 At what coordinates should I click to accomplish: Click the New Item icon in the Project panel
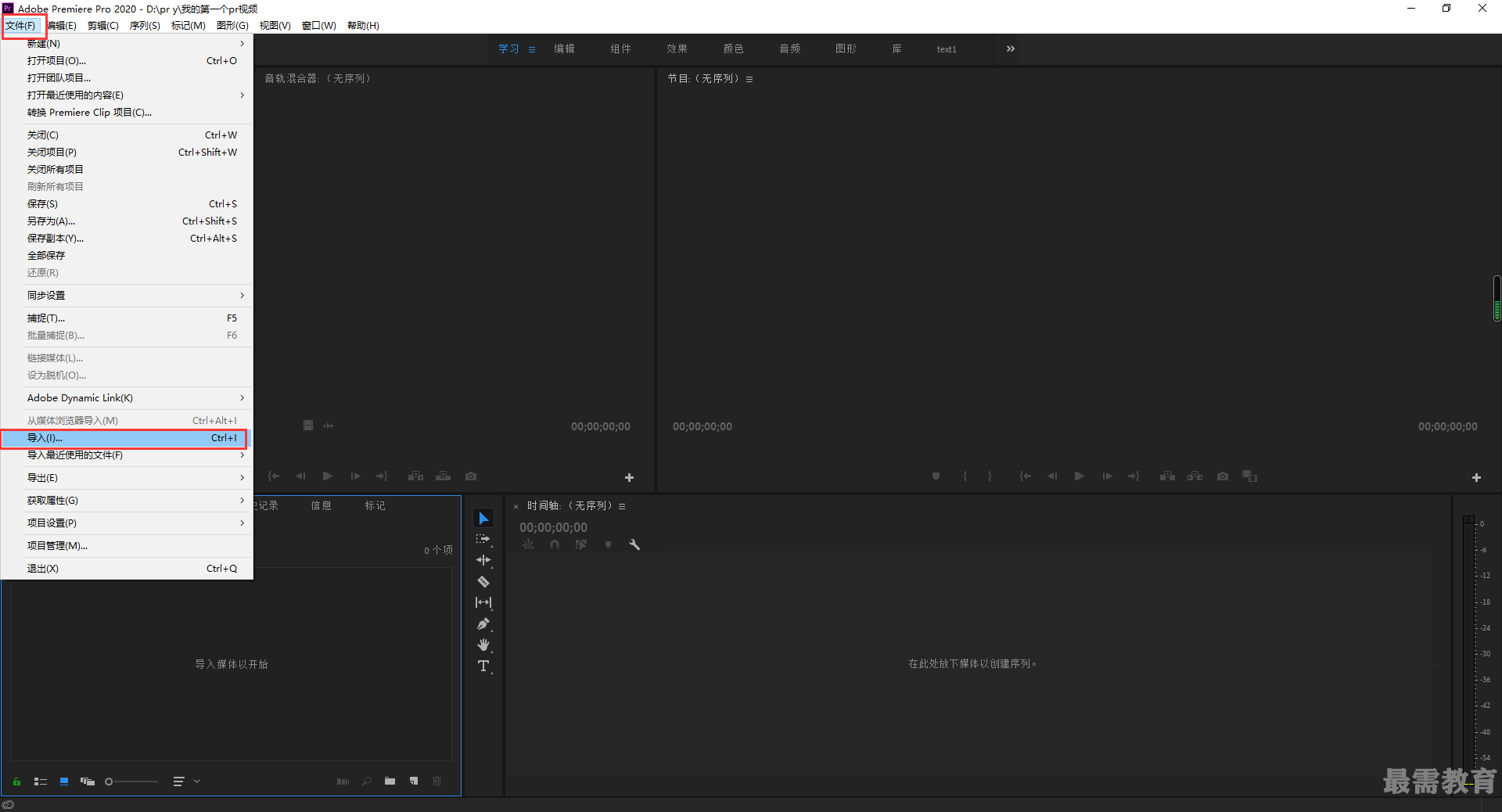click(x=414, y=781)
